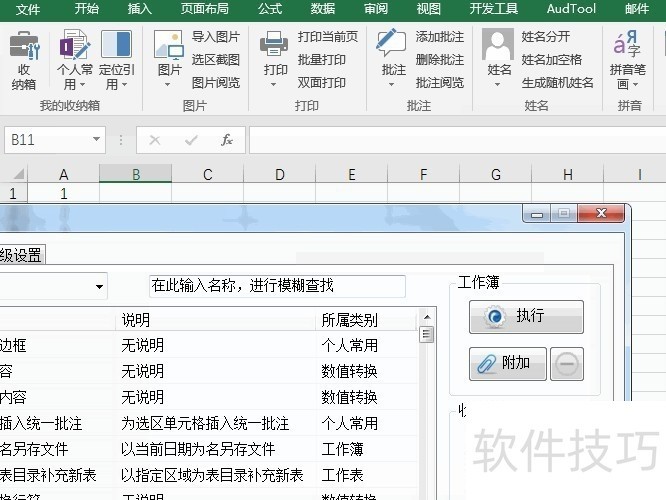The image size is (666, 500).
Task: Click the 说明 column header in list
Action: coord(215,320)
